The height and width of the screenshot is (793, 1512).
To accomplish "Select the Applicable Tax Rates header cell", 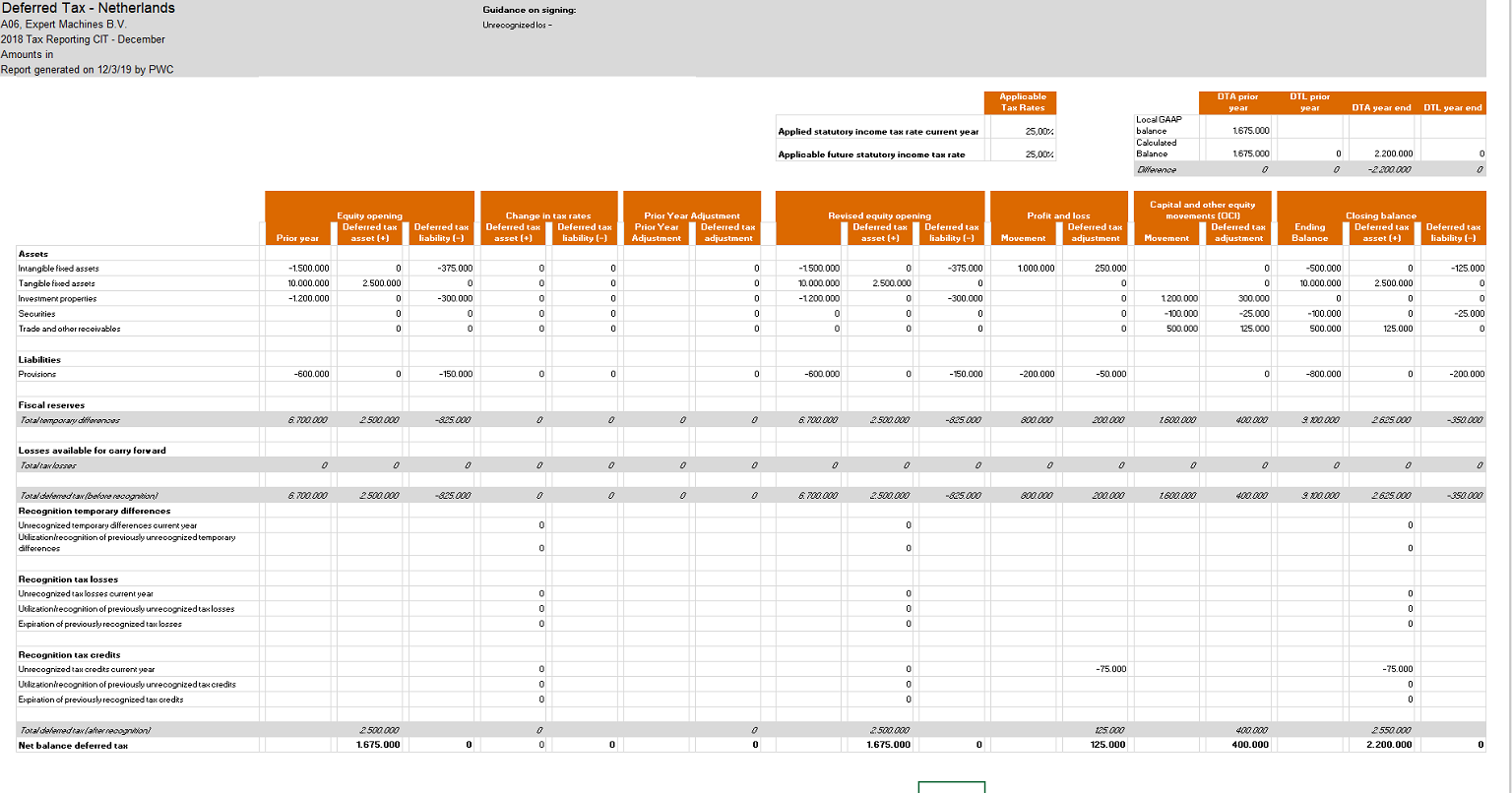I will click(1022, 102).
